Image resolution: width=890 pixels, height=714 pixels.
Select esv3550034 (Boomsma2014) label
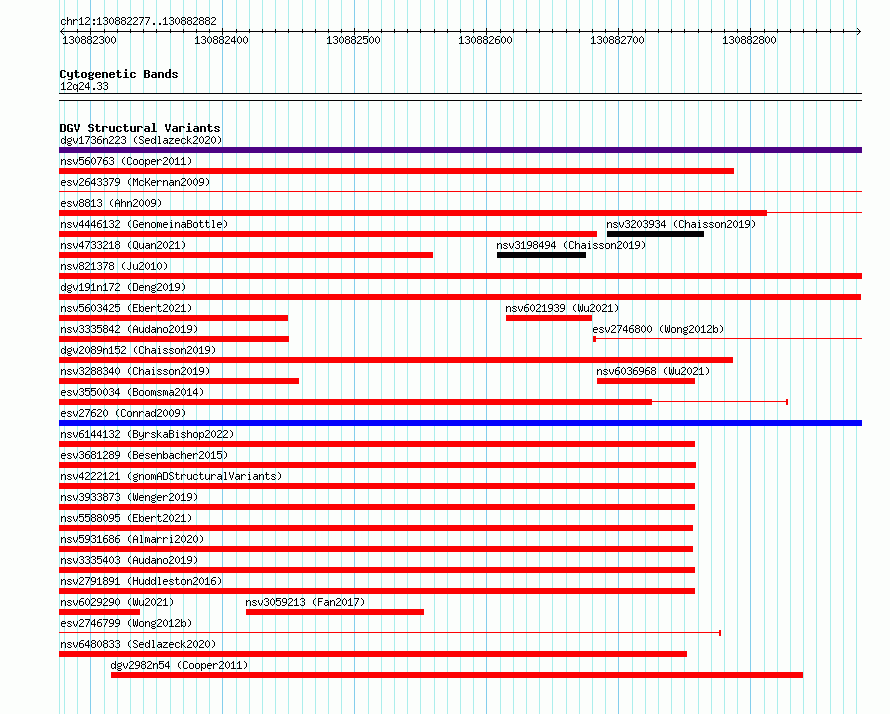pyautogui.click(x=132, y=392)
